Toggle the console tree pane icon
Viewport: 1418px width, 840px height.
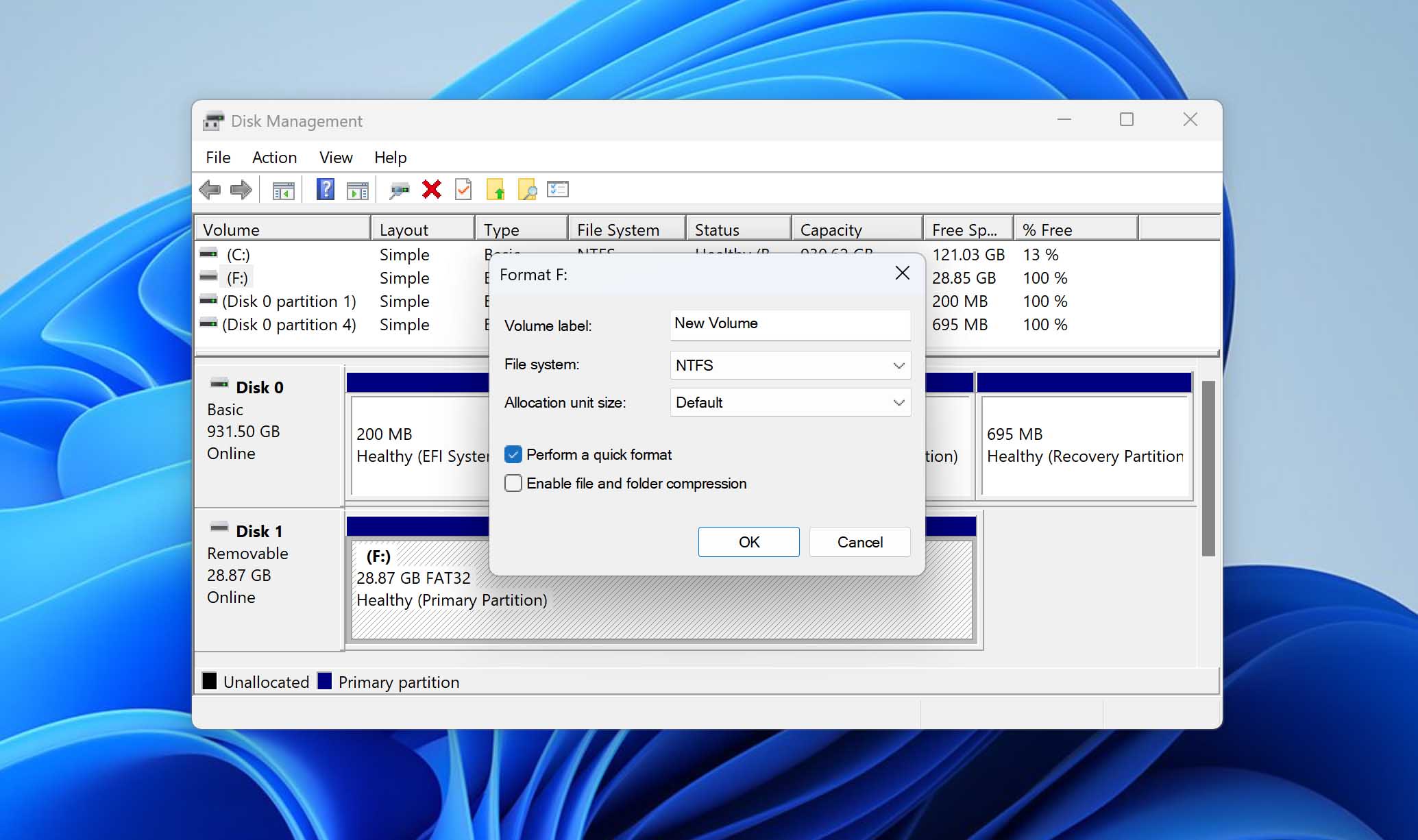(x=283, y=189)
